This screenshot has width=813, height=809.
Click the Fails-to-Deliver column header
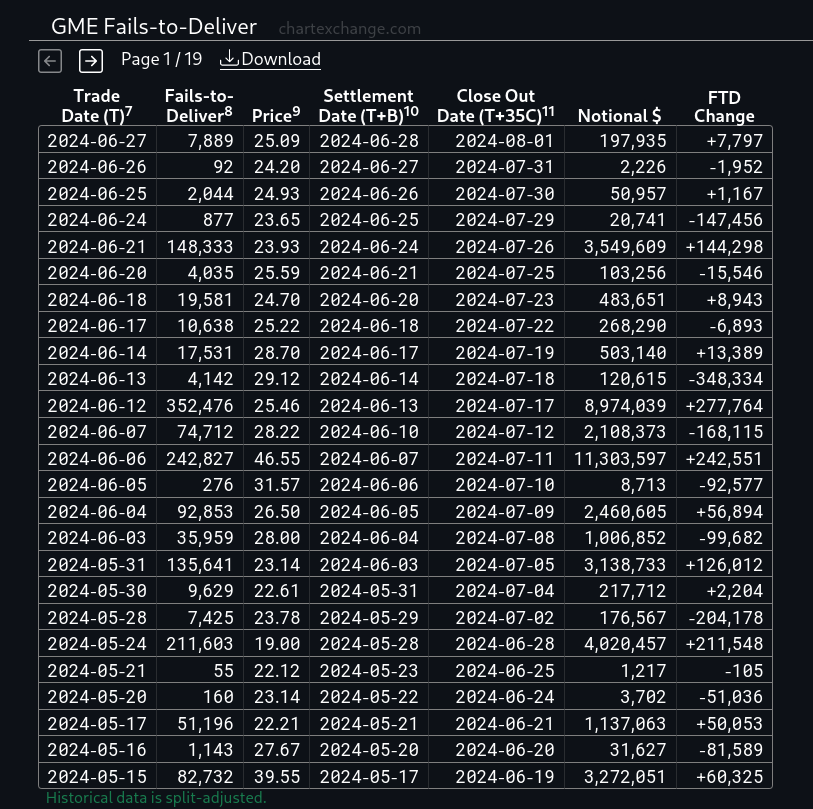point(199,106)
